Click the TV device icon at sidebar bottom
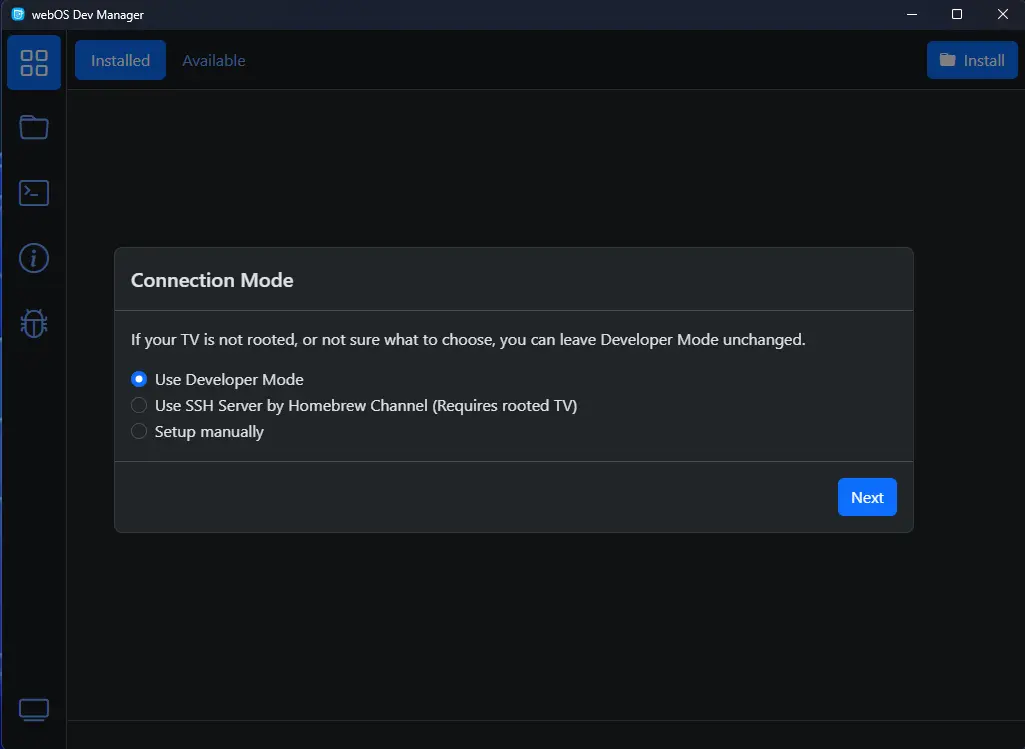The width and height of the screenshot is (1025, 749). click(x=34, y=710)
